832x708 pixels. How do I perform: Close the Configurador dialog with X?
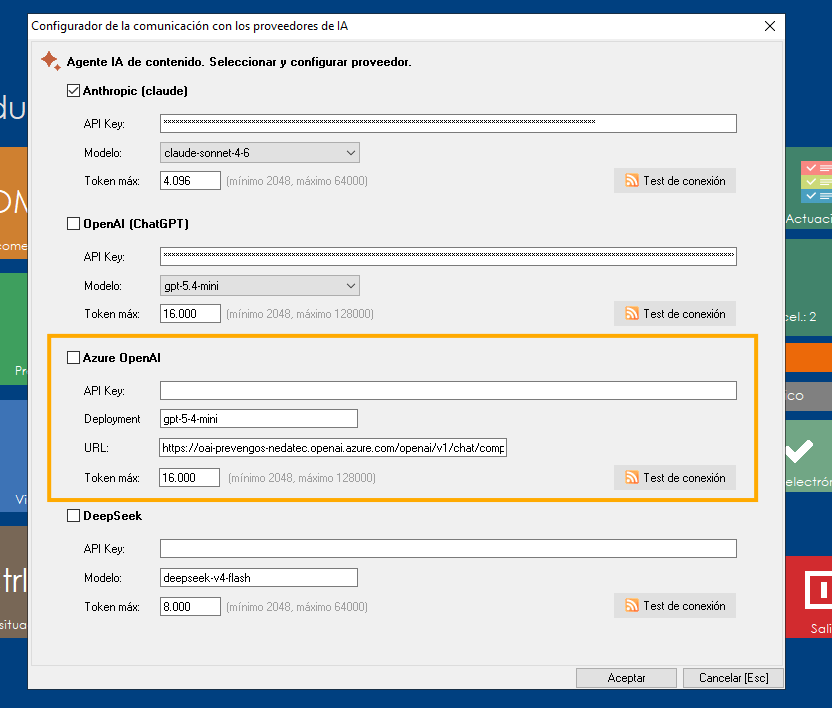[770, 26]
